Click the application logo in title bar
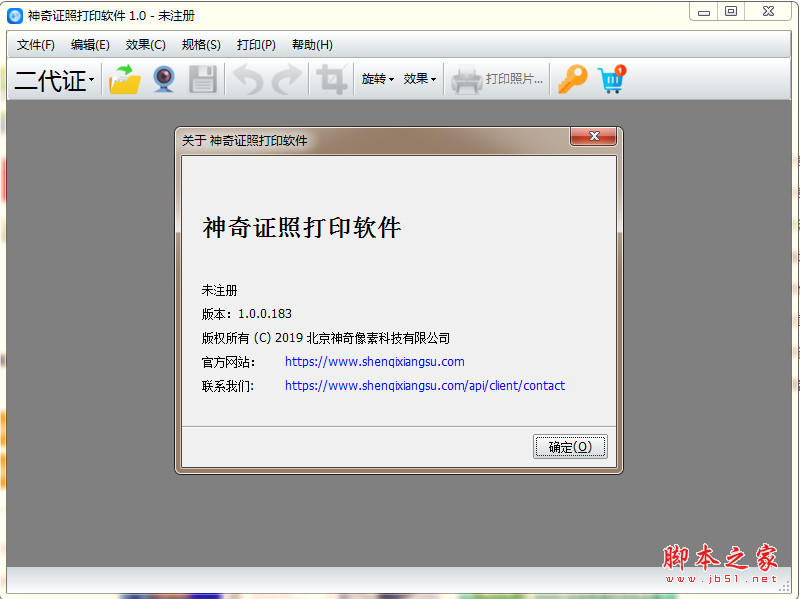The width and height of the screenshot is (800, 599). (x=12, y=11)
